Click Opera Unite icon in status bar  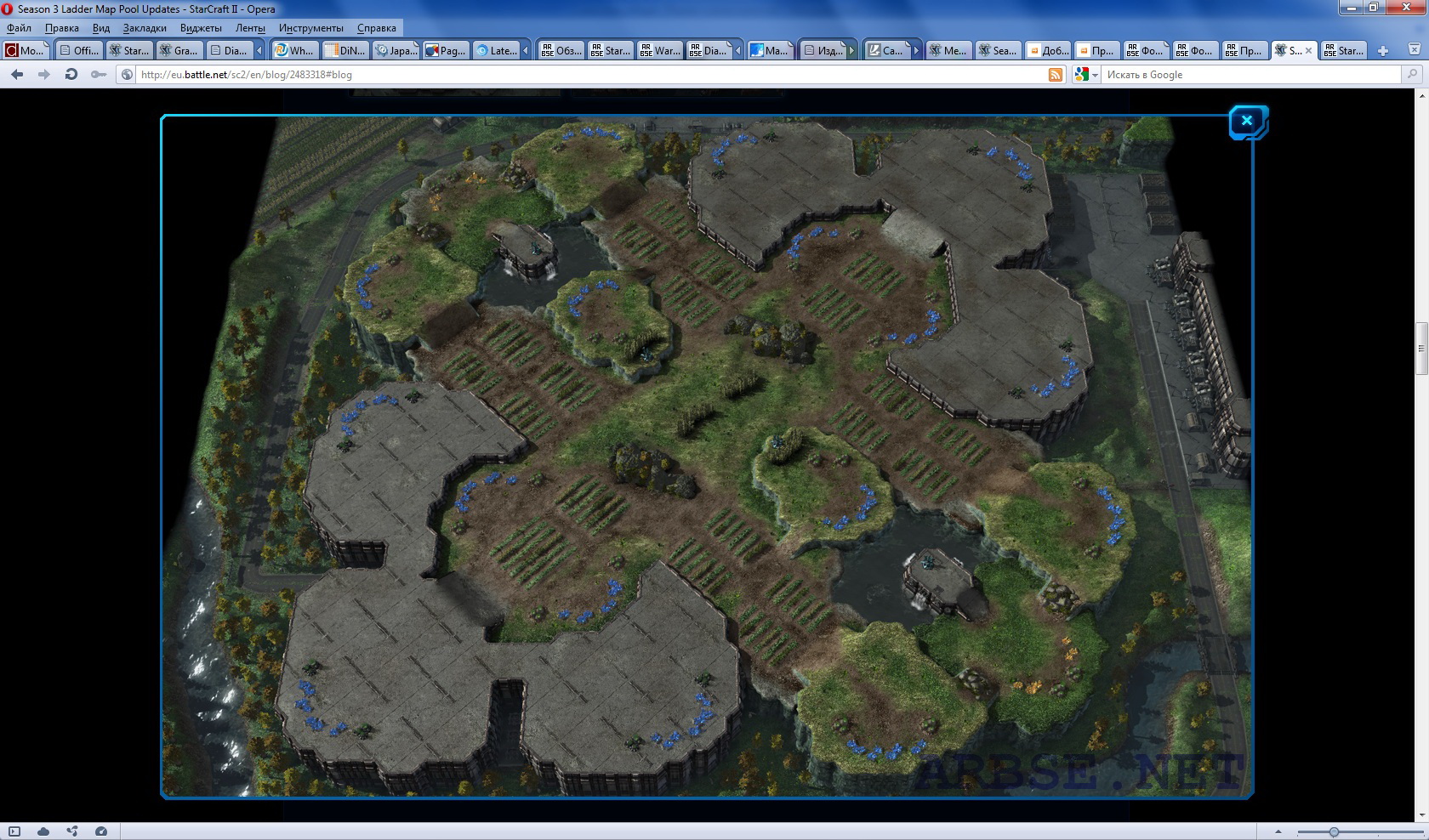(72, 831)
